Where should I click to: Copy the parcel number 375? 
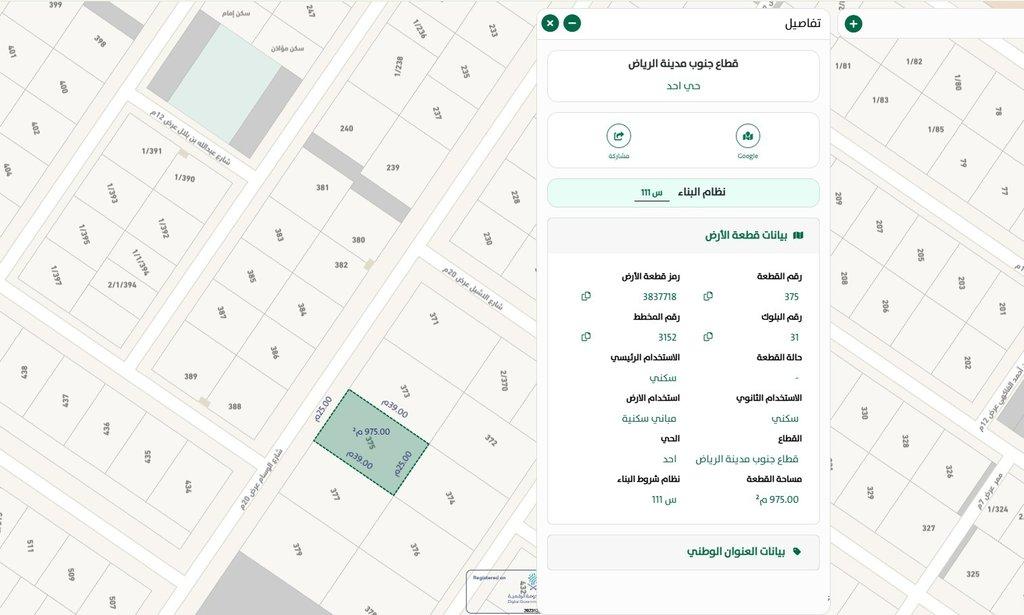(x=708, y=297)
